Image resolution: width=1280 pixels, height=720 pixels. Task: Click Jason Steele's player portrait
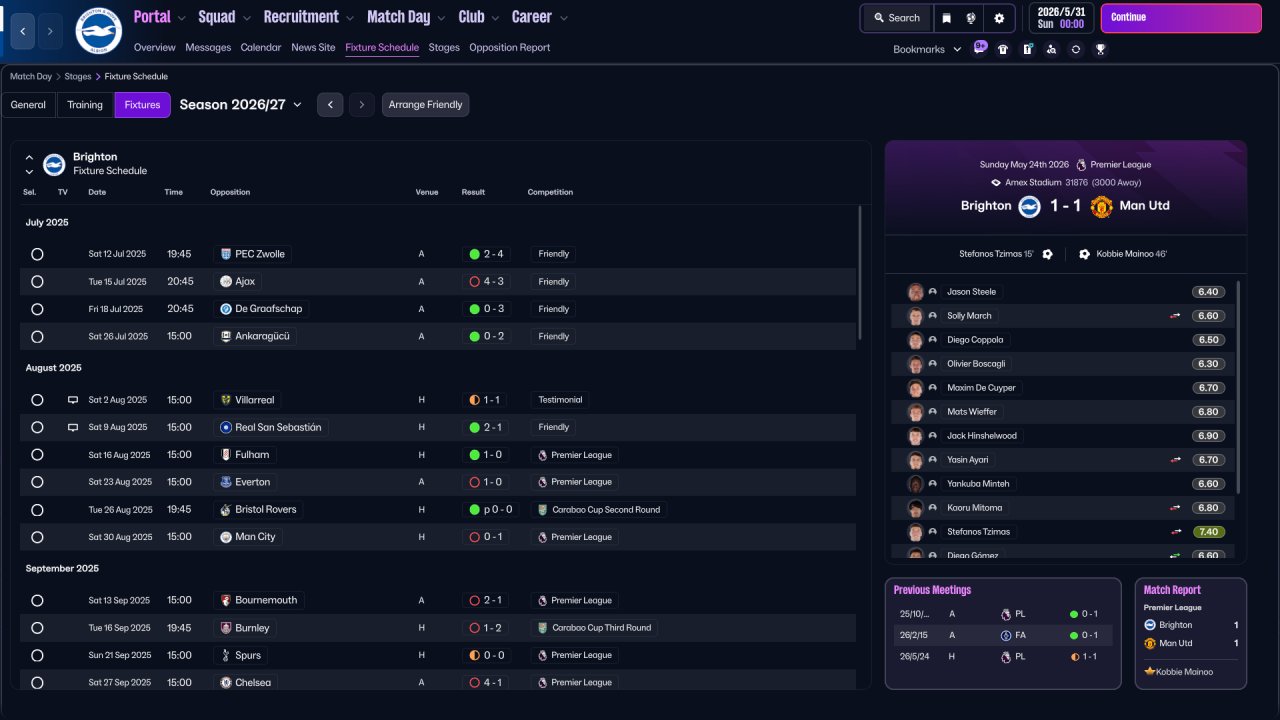click(915, 292)
